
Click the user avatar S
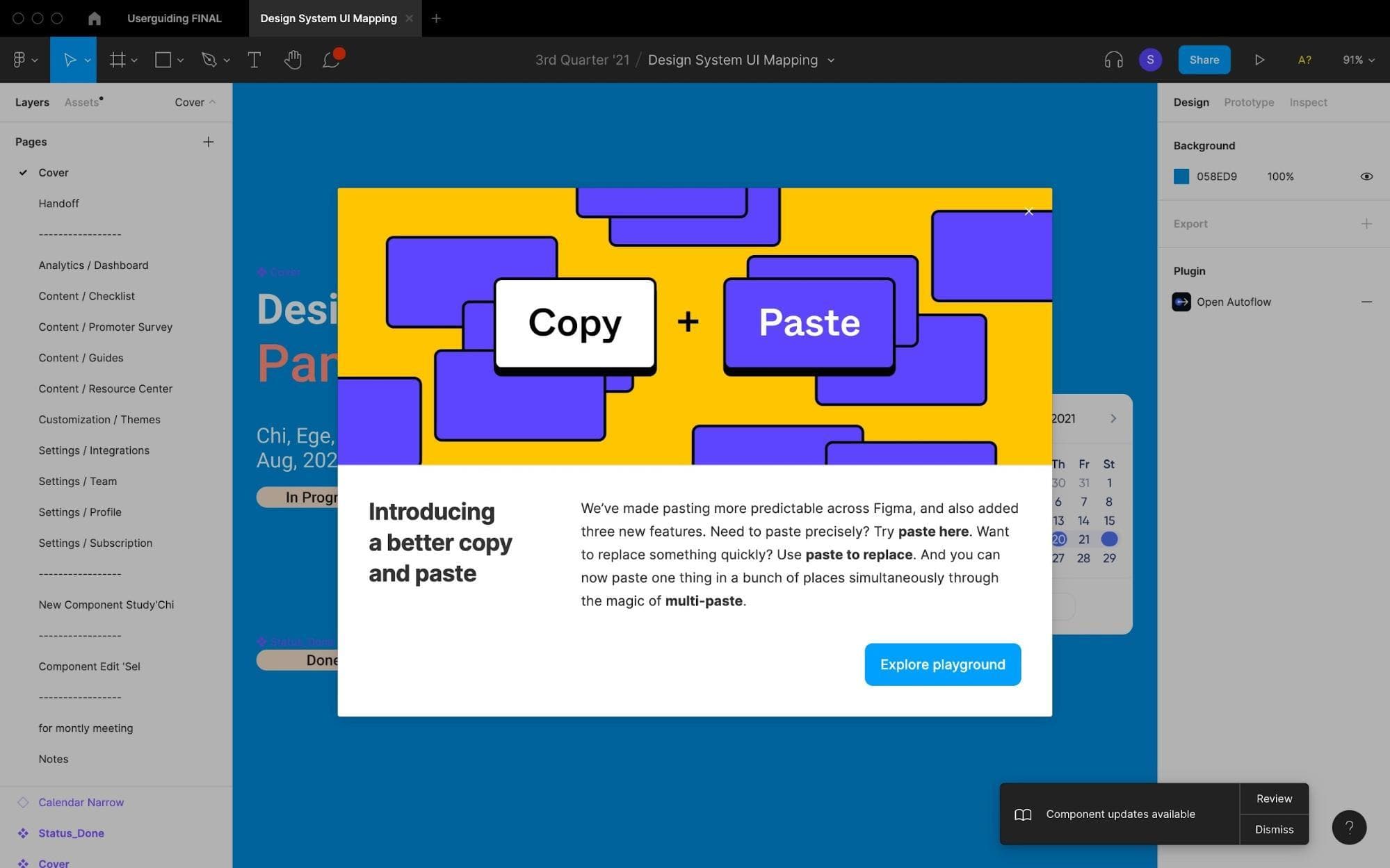[x=1150, y=60]
